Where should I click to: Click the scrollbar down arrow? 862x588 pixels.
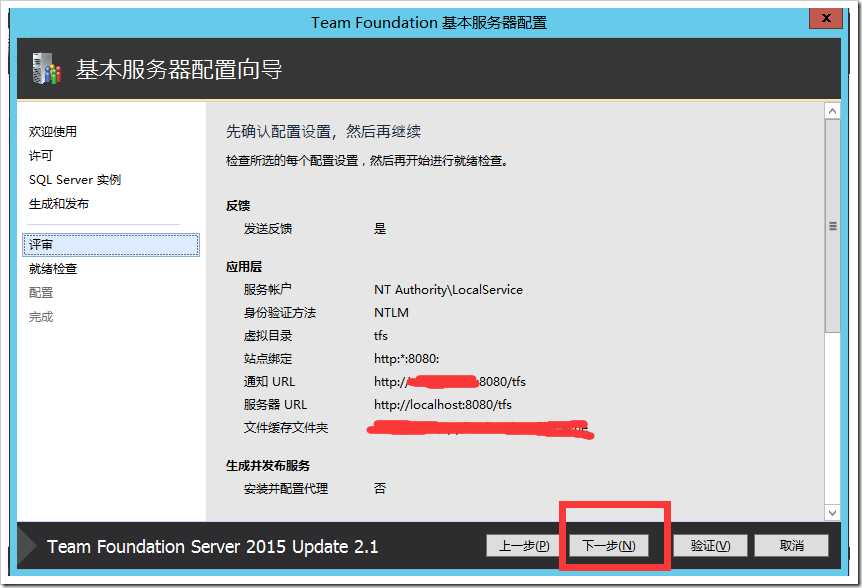(832, 513)
